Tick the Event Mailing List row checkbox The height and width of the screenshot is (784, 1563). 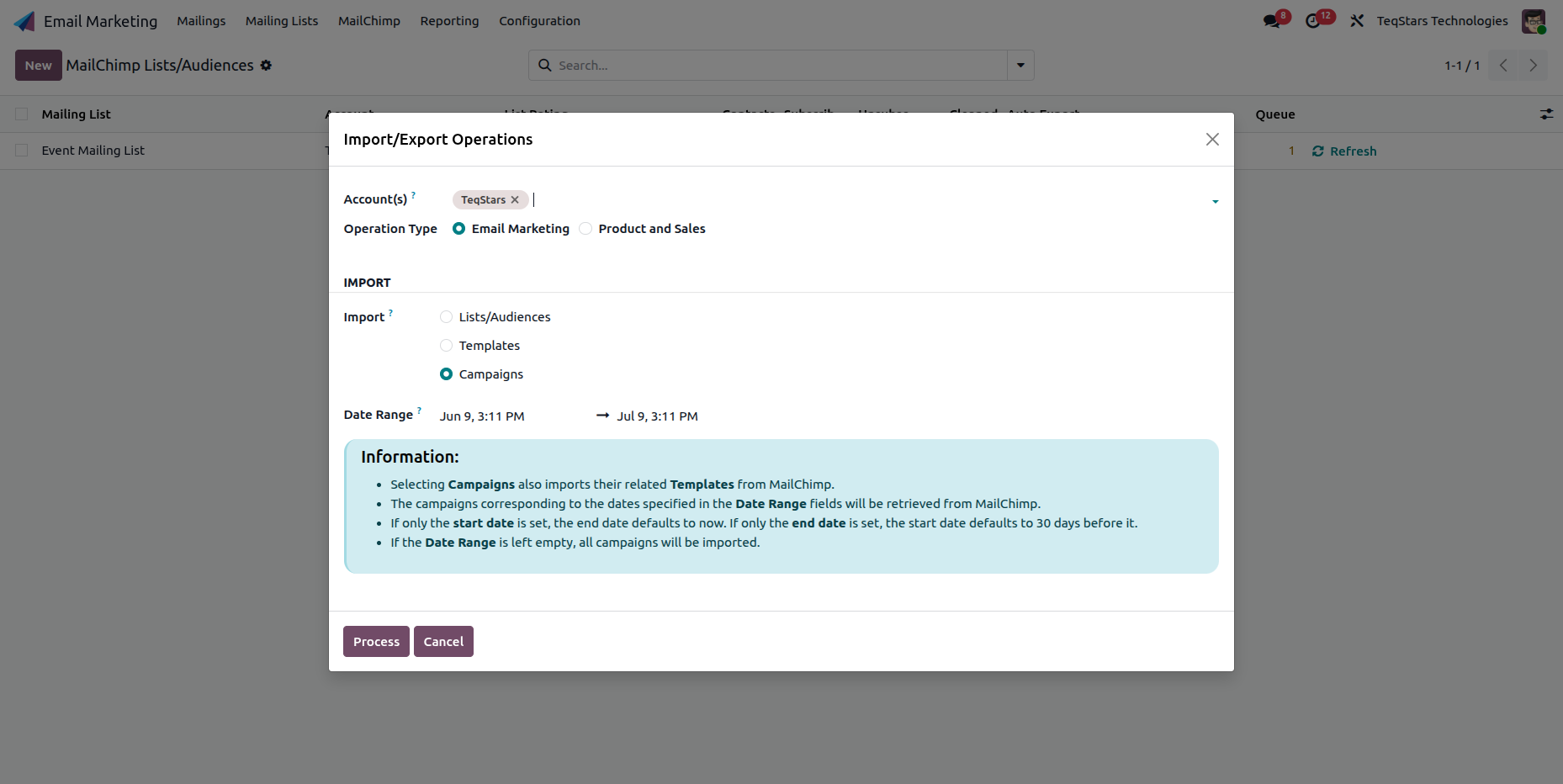tap(22, 151)
